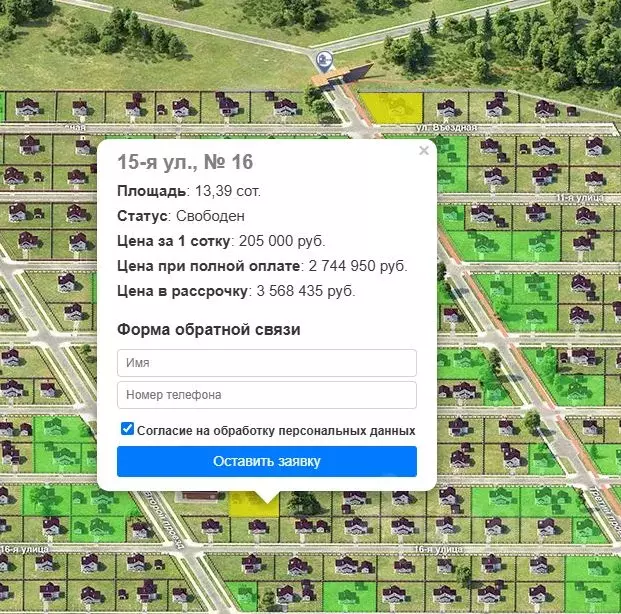Screen dimensions: 621x614
Task: Close the plot info popup
Action: (424, 151)
